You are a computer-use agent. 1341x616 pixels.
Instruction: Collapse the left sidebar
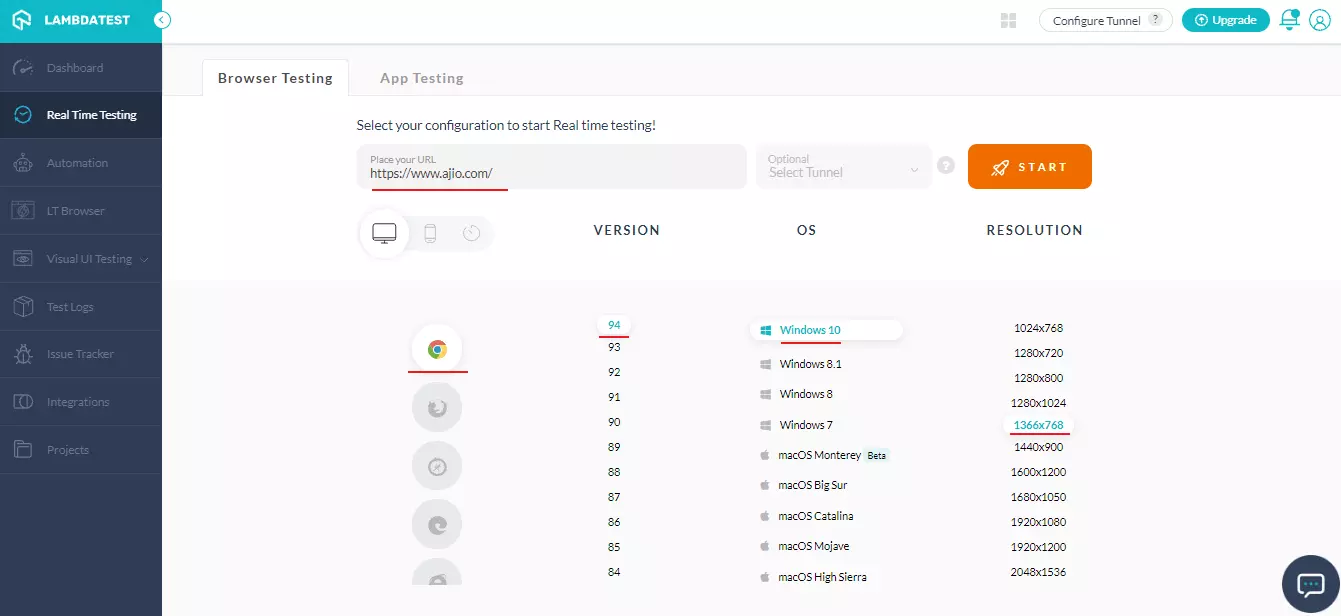pyautogui.click(x=163, y=20)
